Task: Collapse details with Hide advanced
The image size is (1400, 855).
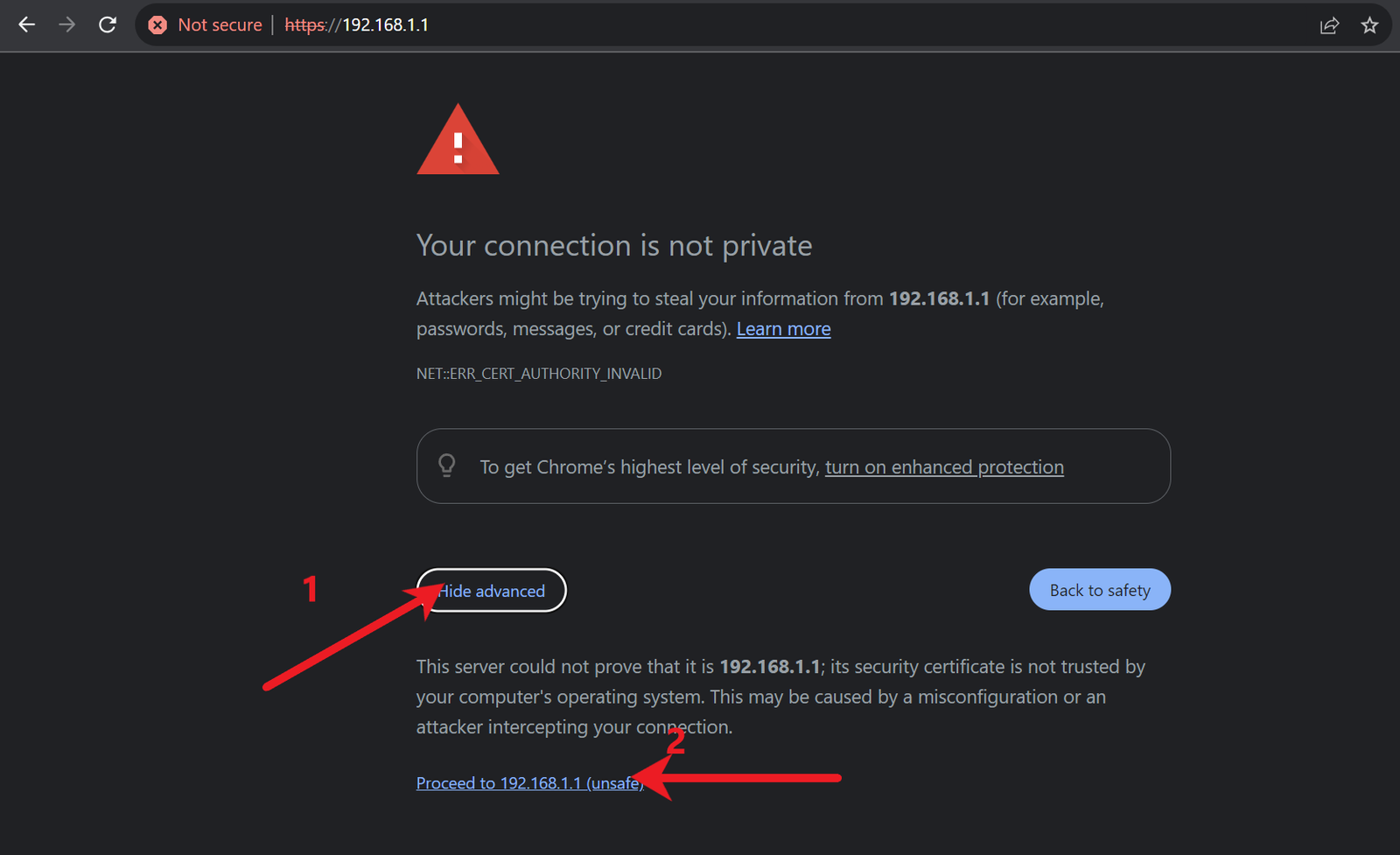Action: [492, 591]
